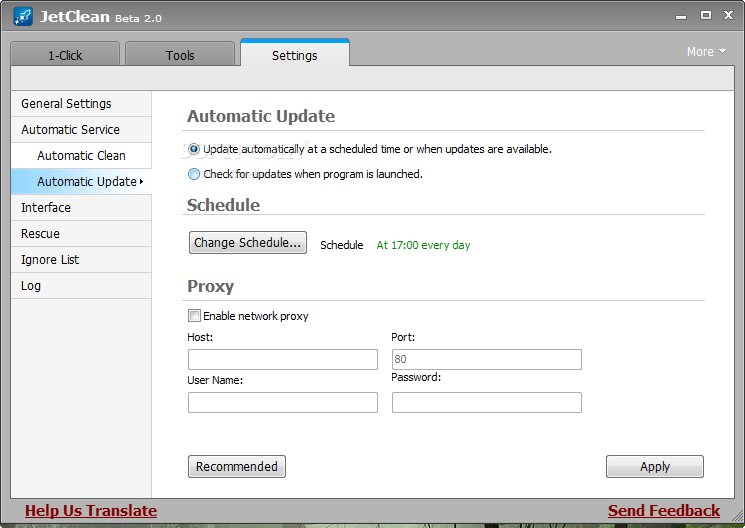Click the 'At 17:00 every day' schedule text

coord(423,245)
